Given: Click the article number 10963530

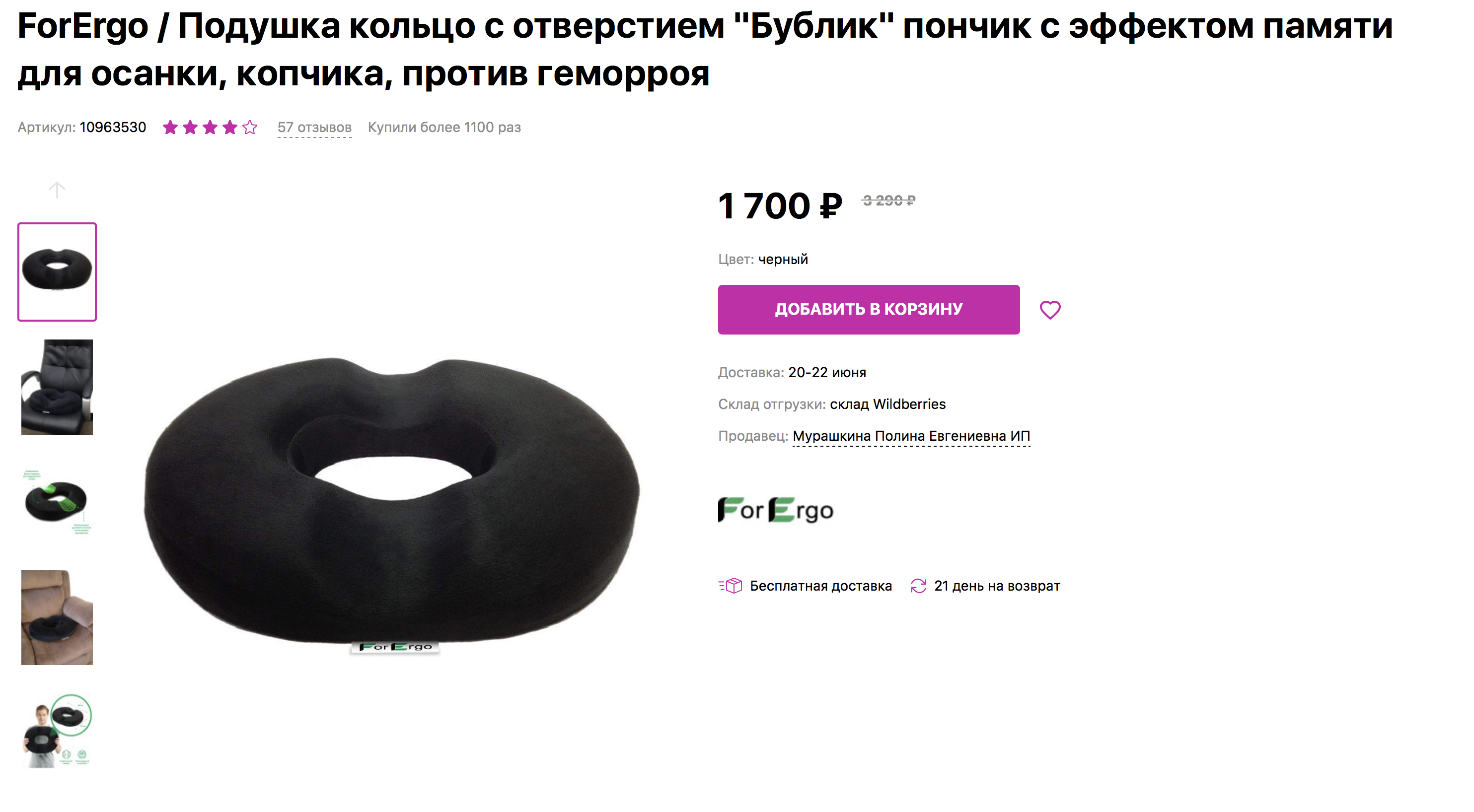Looking at the screenshot, I should [x=113, y=127].
